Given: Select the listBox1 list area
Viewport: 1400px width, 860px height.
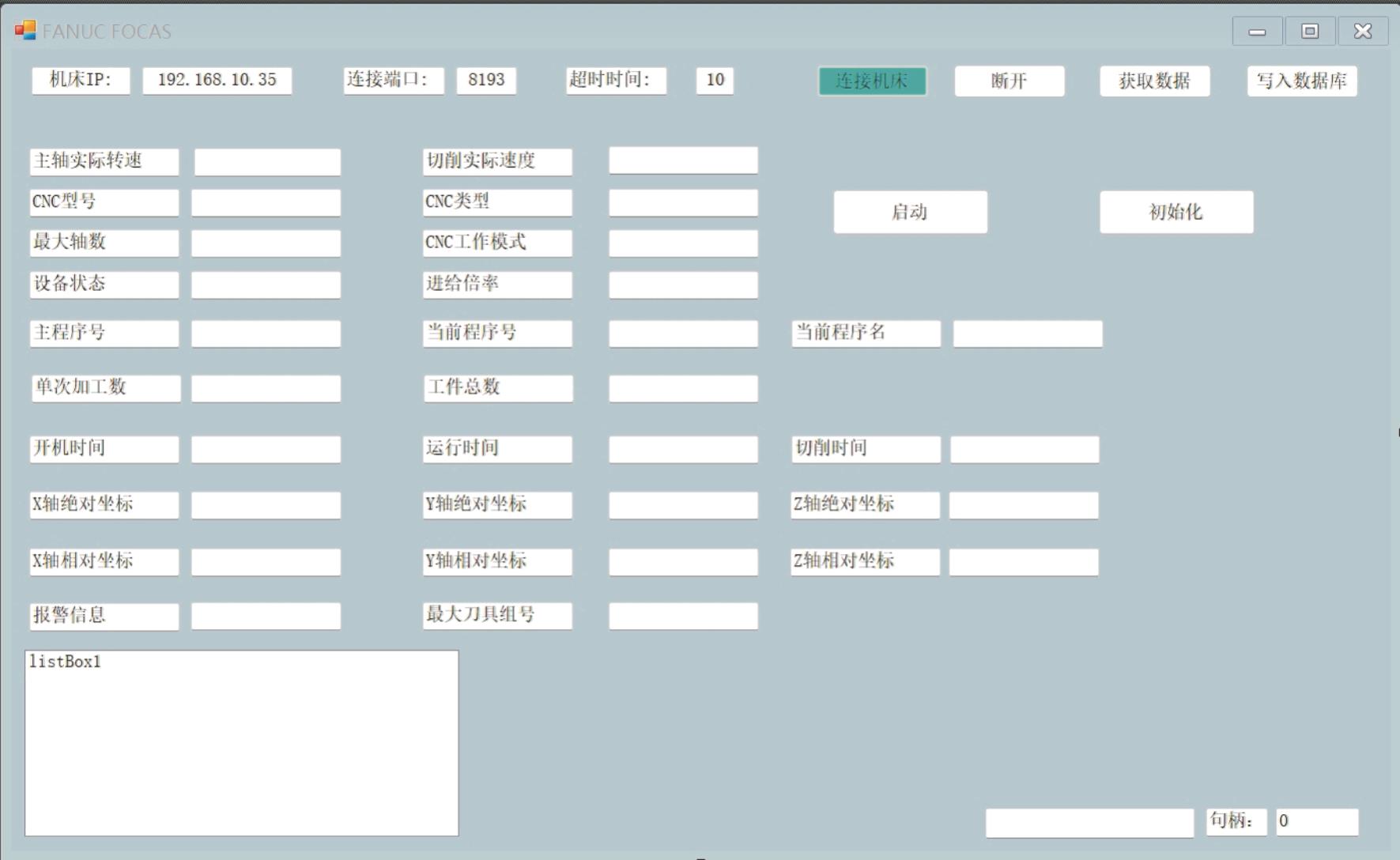Looking at the screenshot, I should click(x=241, y=743).
